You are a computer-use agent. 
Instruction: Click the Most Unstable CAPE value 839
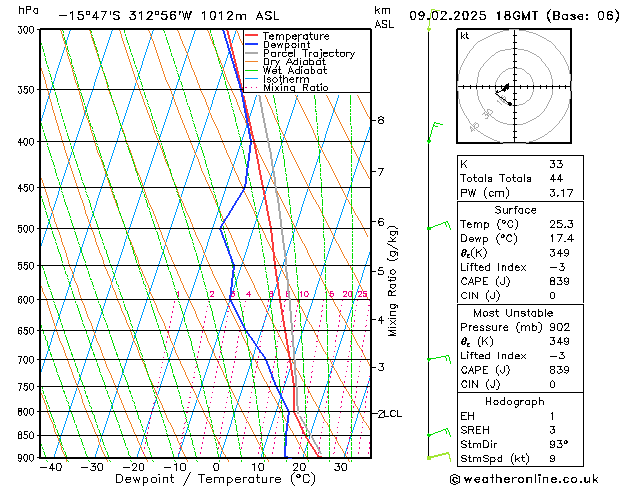coord(559,370)
